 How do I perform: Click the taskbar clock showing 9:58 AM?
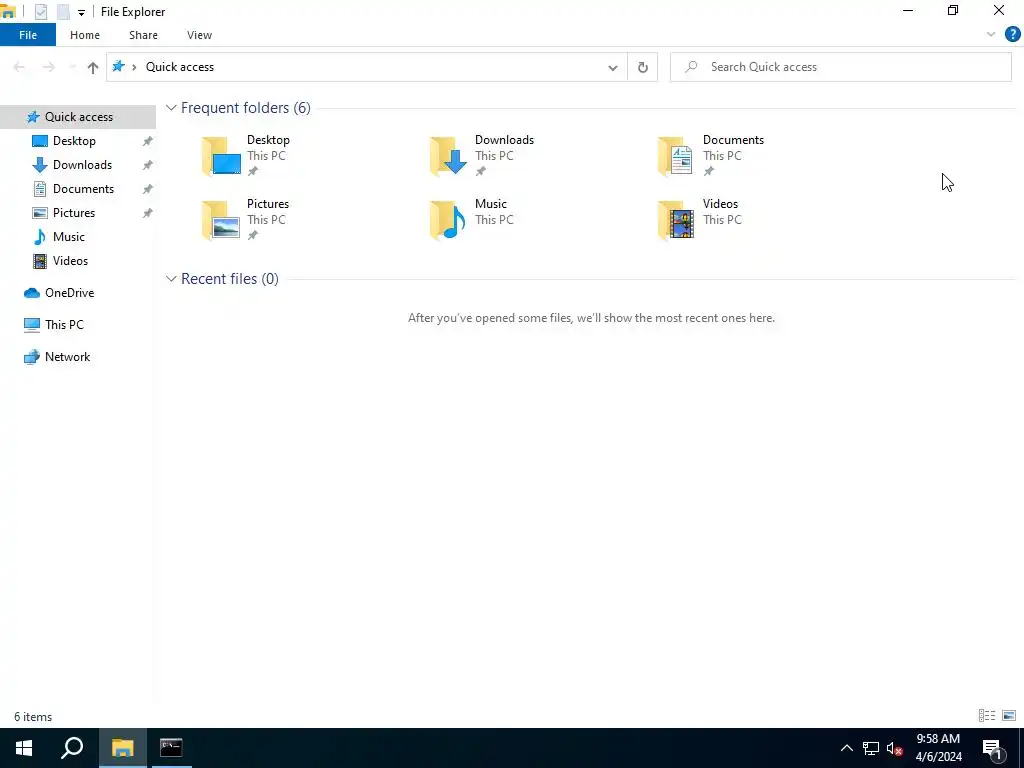coord(938,748)
